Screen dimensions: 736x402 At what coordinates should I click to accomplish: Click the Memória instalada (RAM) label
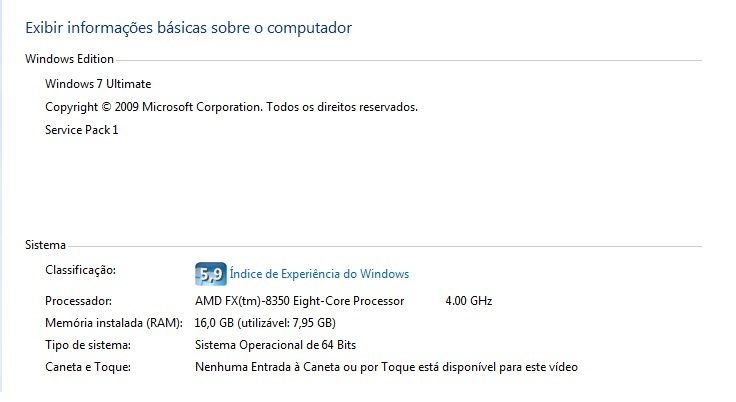pyautogui.click(x=114, y=323)
